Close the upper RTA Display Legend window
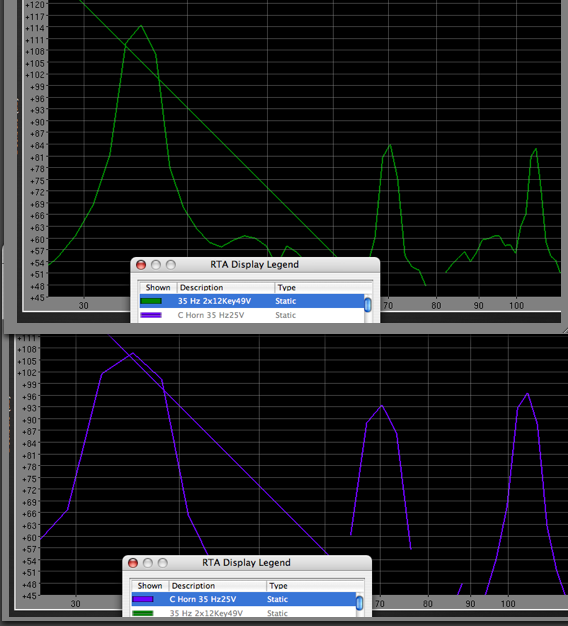568x626 pixels. (141, 265)
